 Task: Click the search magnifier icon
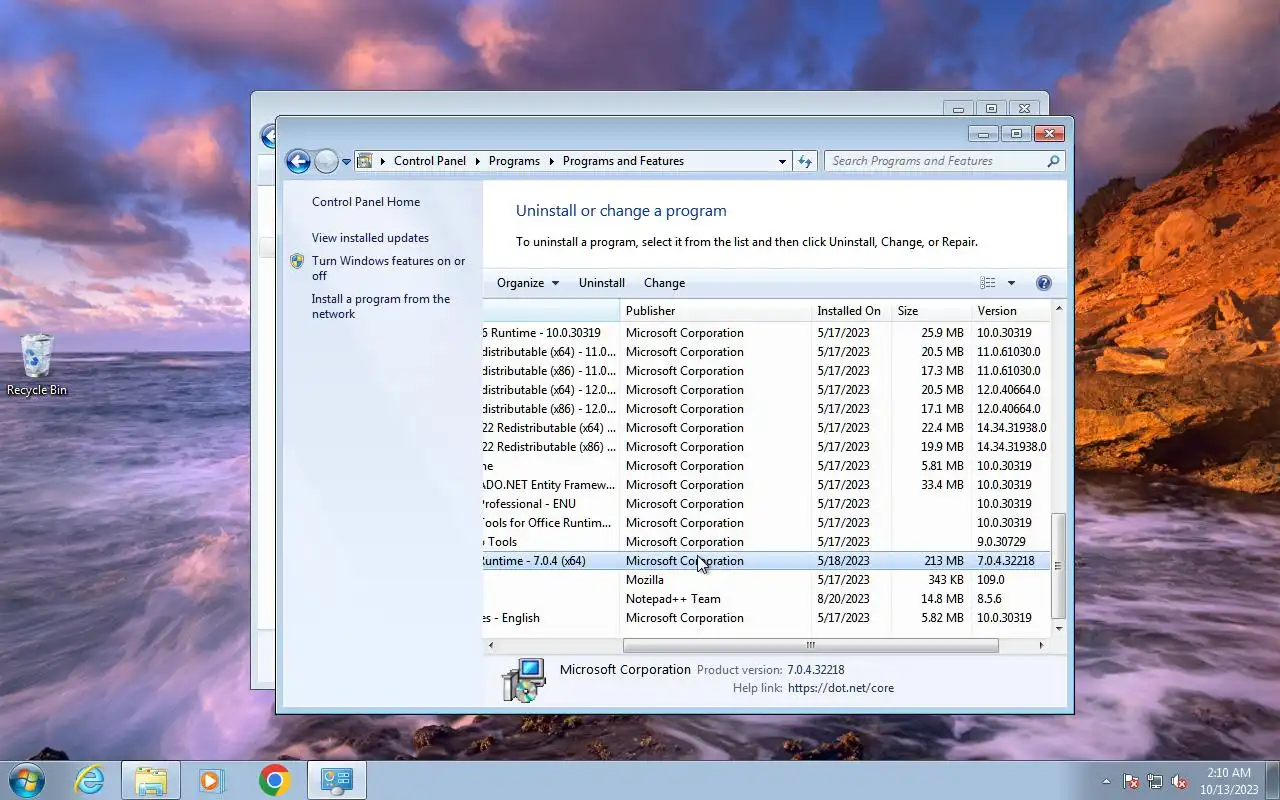click(1053, 161)
